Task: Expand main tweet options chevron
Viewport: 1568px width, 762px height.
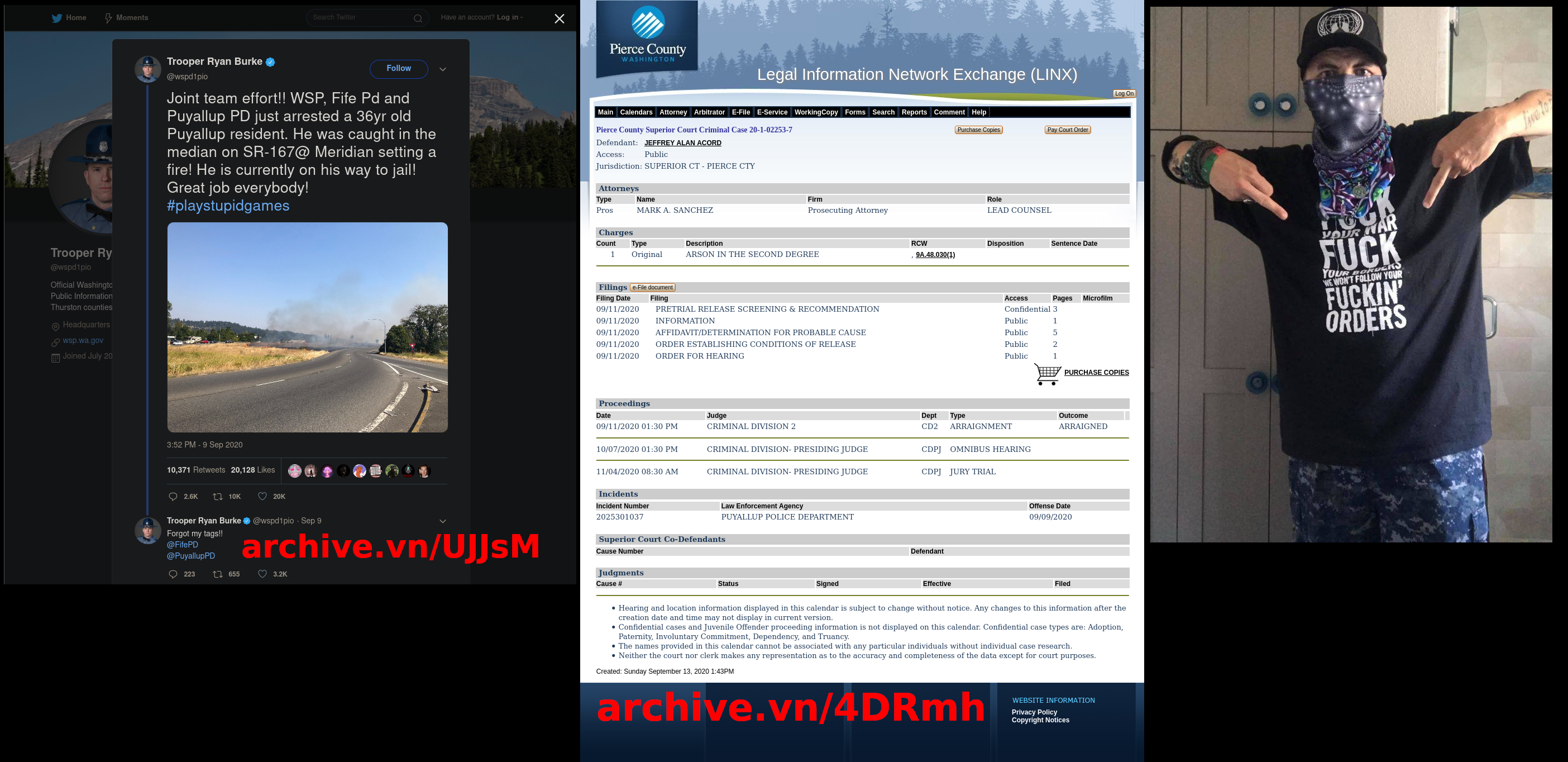Action: click(443, 69)
